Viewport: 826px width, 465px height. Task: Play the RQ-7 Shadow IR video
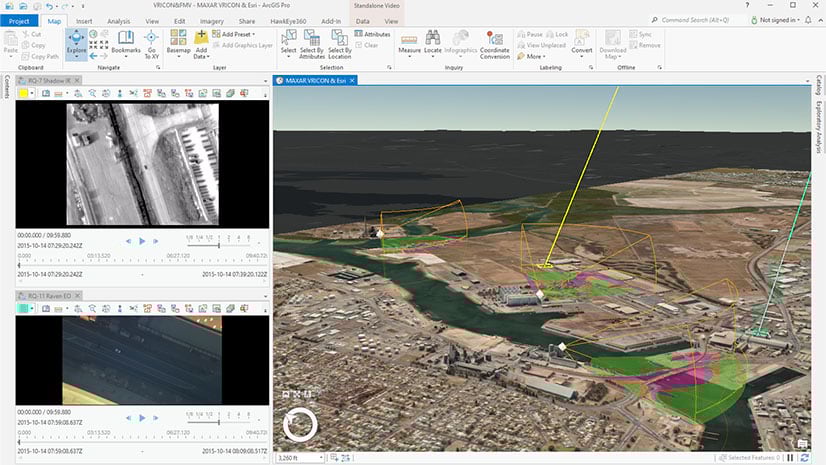click(142, 241)
